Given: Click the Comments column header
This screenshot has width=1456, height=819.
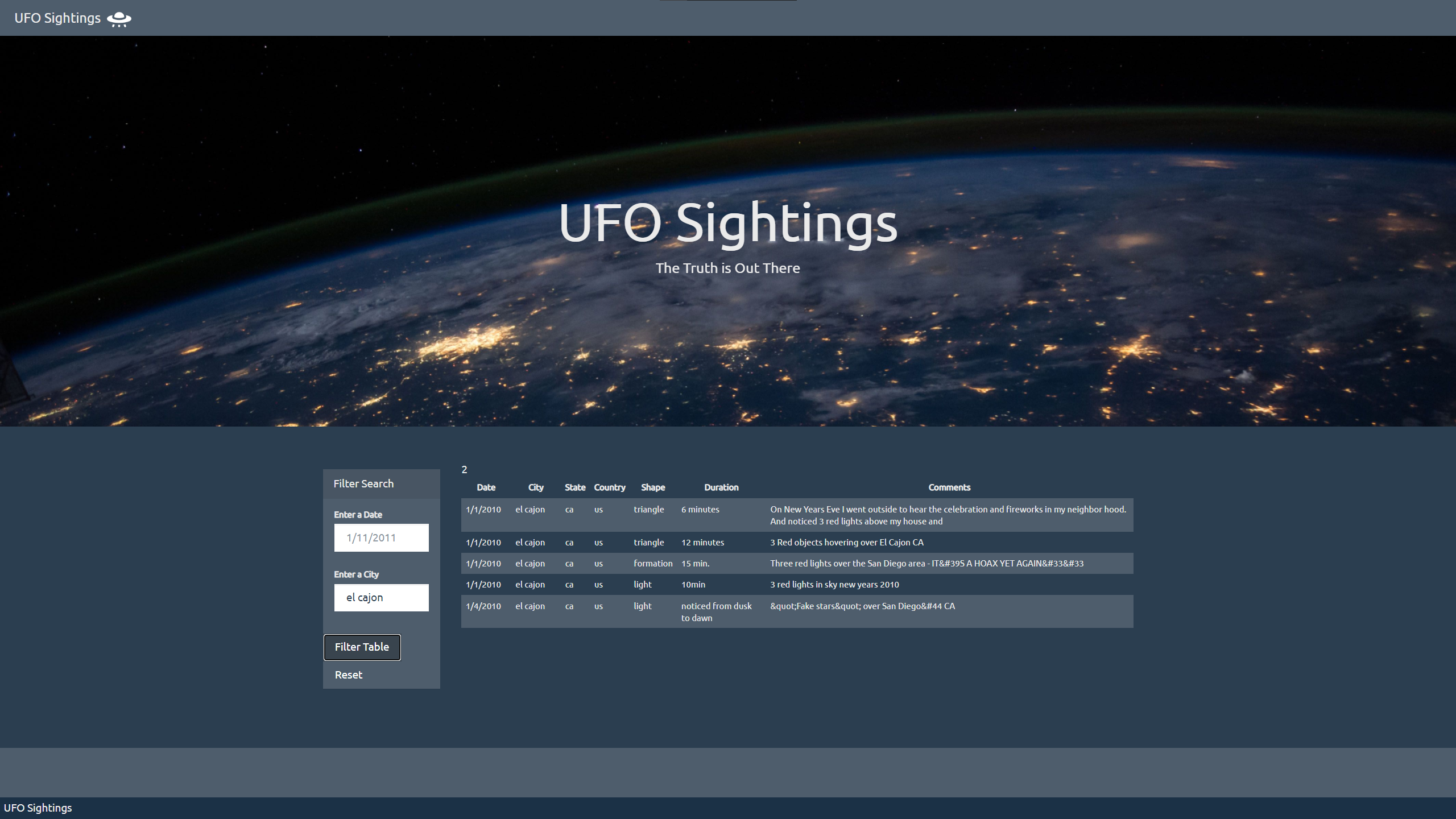Looking at the screenshot, I should pyautogui.click(x=949, y=487).
